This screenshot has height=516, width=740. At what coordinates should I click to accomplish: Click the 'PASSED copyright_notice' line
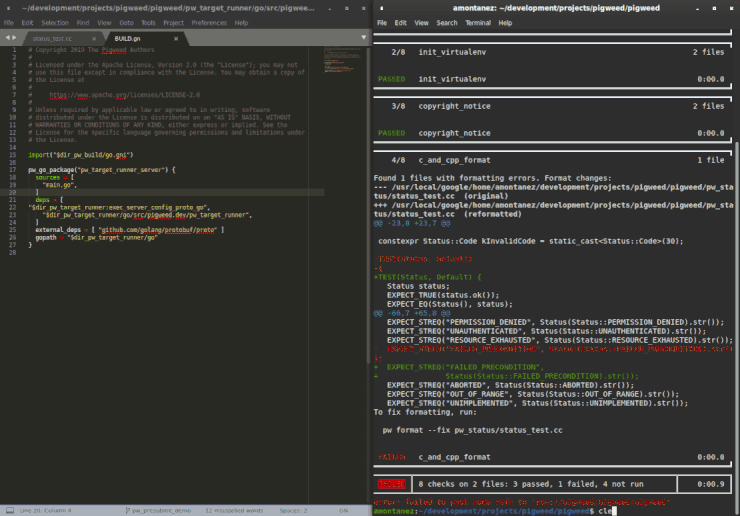(x=434, y=133)
